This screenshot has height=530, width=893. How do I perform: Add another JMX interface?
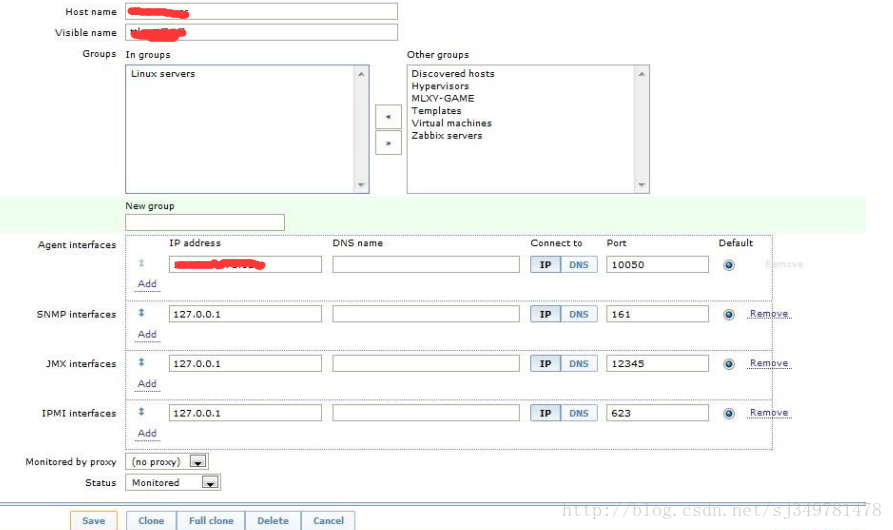147,384
